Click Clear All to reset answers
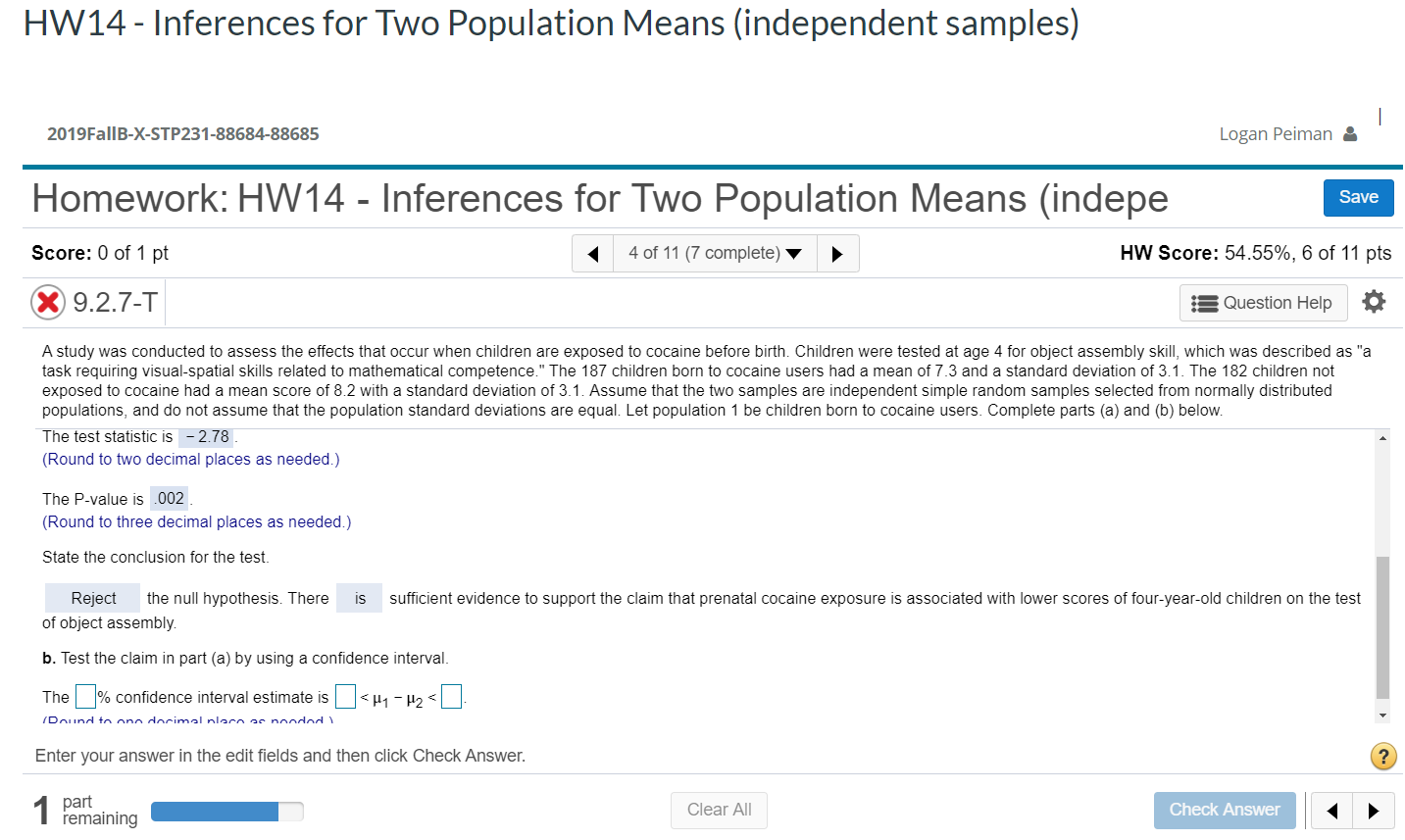 tap(719, 811)
